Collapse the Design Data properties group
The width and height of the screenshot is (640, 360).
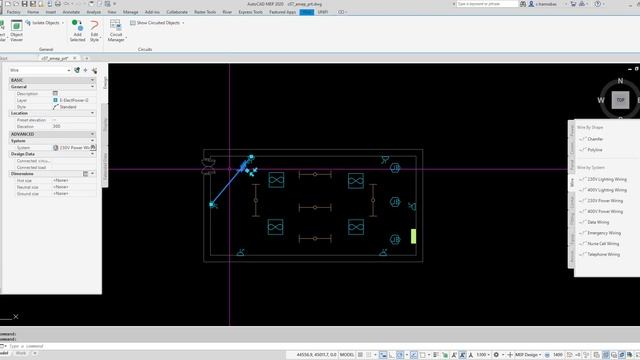pos(92,154)
